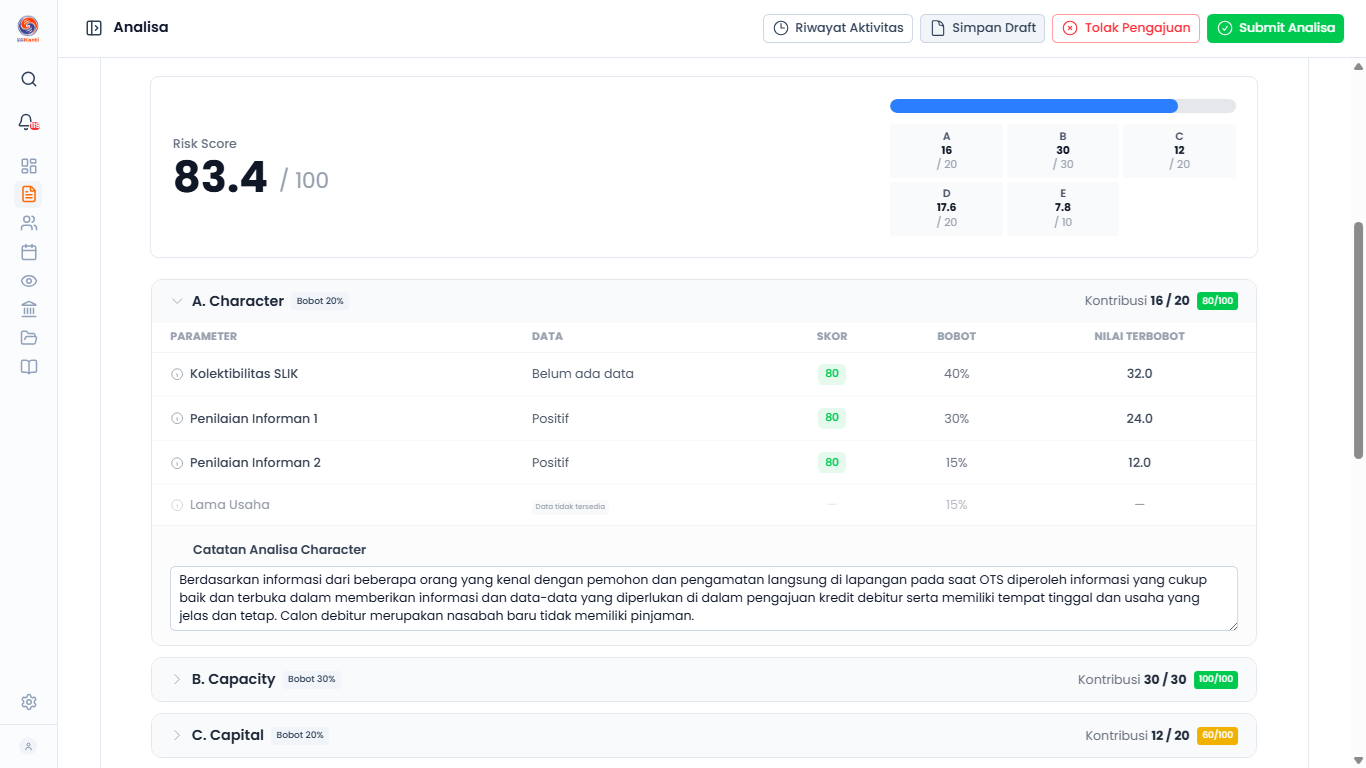Click the E score tile 7.8 / 10

click(1063, 208)
